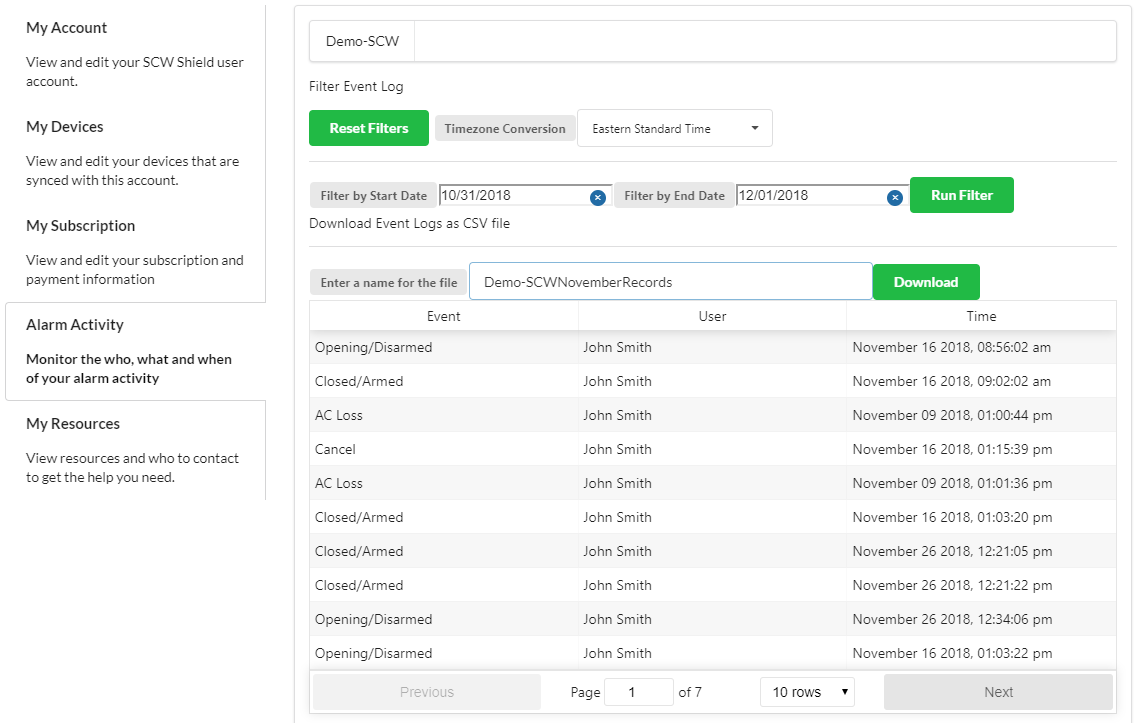1142x723 pixels.
Task: Click the Demo-SCW tab
Action: tap(362, 42)
